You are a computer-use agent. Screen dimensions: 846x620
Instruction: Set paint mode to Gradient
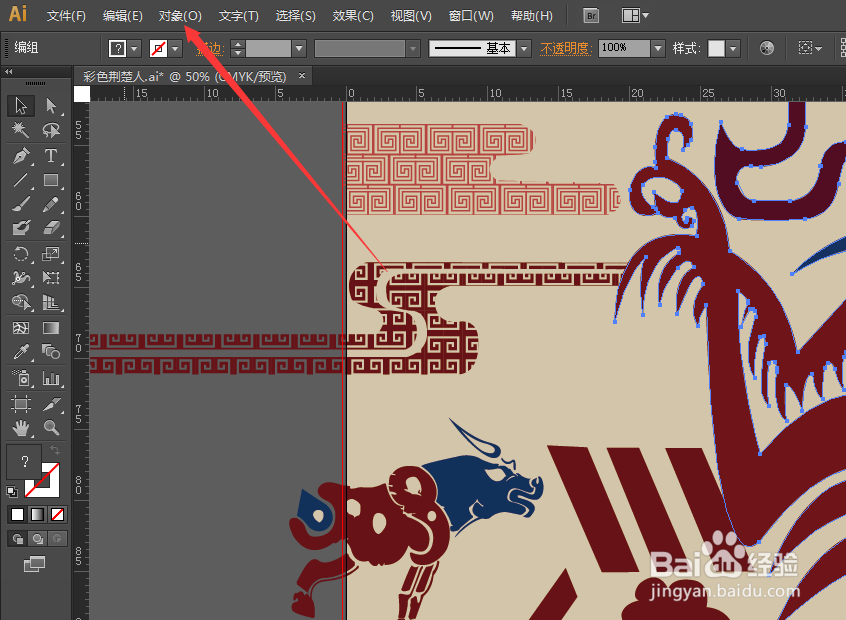37,515
